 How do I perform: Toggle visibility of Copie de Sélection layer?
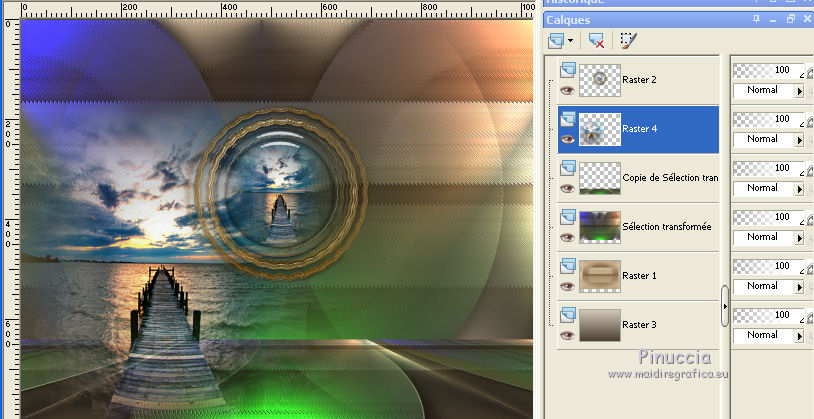[x=567, y=188]
